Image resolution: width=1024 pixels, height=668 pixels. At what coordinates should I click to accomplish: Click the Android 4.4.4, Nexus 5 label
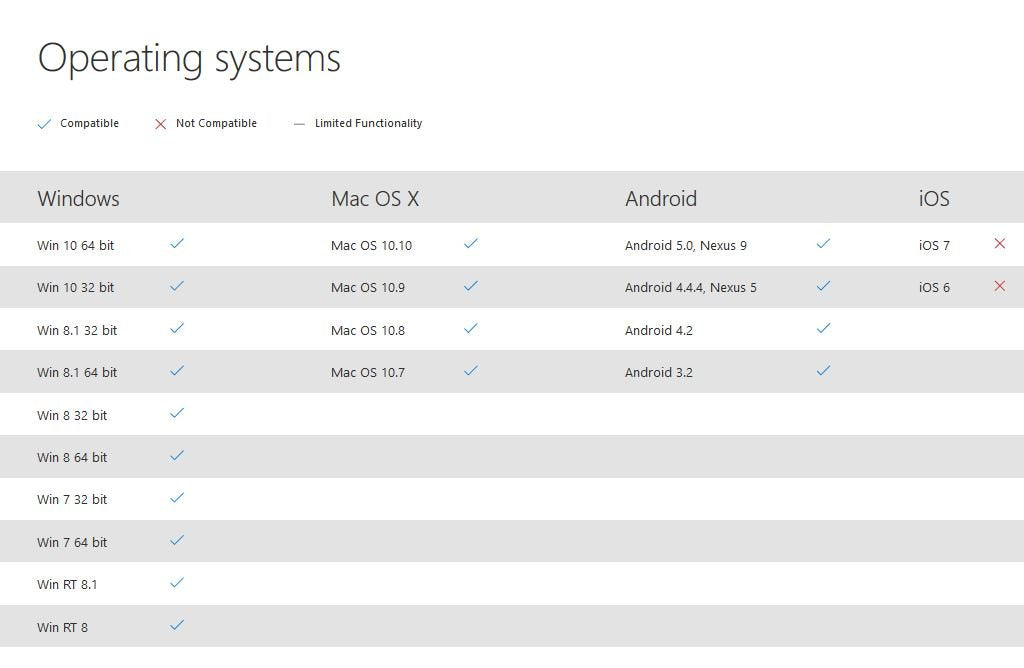[x=690, y=287]
